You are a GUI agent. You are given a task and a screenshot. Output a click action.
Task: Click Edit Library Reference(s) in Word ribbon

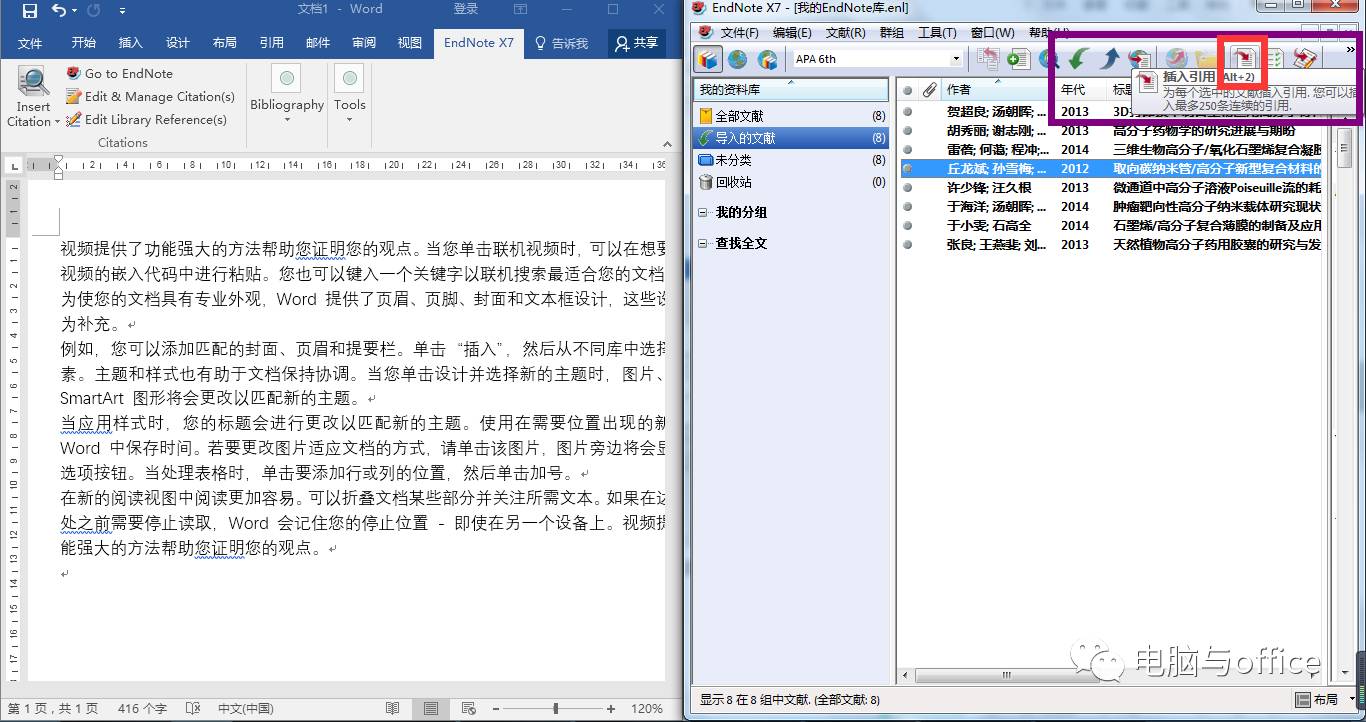pos(73,119)
